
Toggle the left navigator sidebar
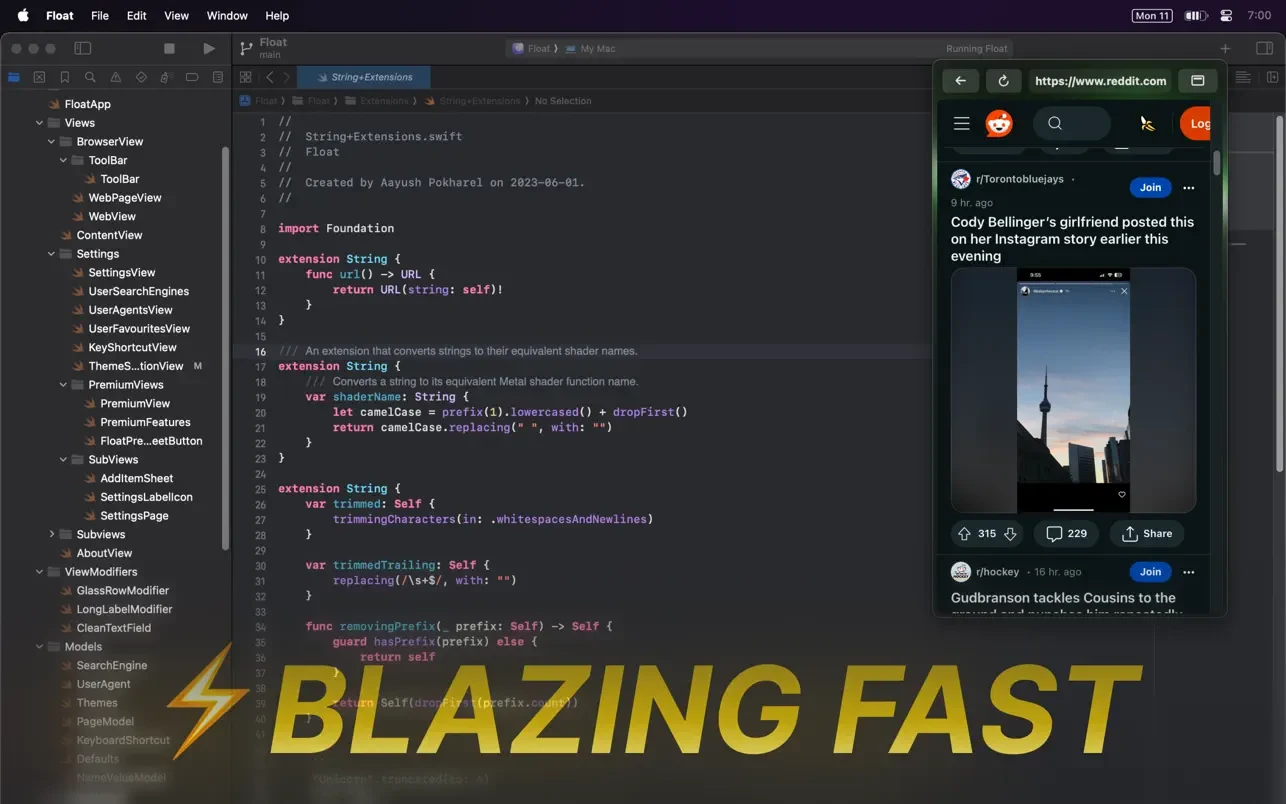83,48
